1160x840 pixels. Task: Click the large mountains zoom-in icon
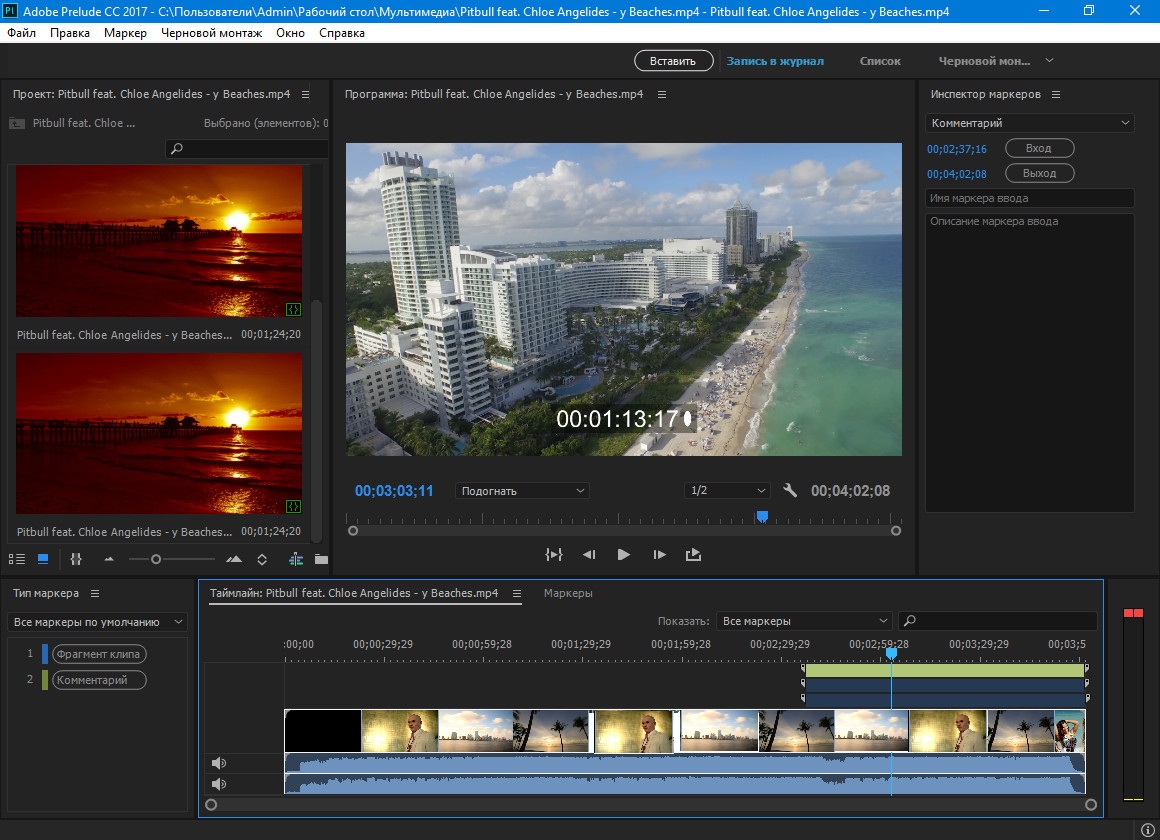(x=234, y=560)
